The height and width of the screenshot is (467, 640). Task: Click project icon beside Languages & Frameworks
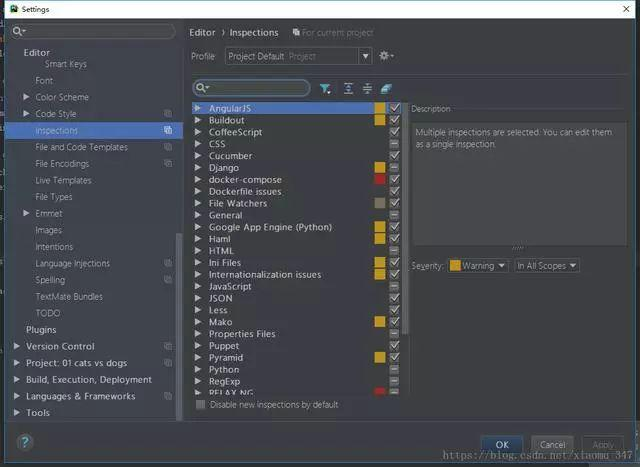click(168, 396)
